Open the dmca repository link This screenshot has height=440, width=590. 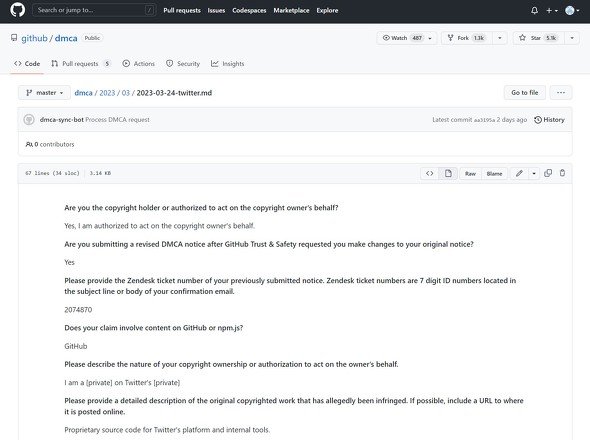66,38
